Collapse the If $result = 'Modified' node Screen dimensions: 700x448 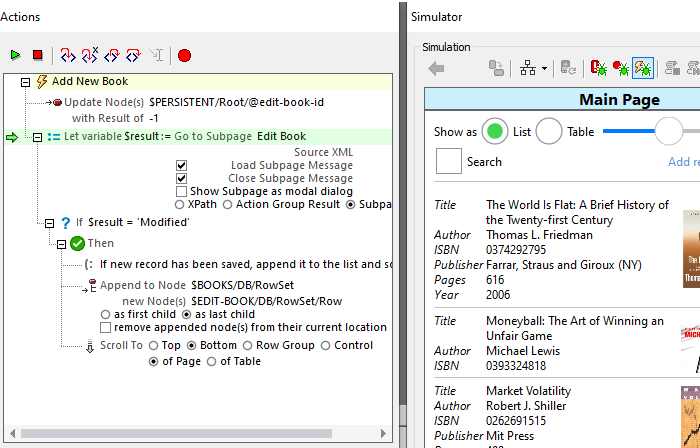click(47, 222)
